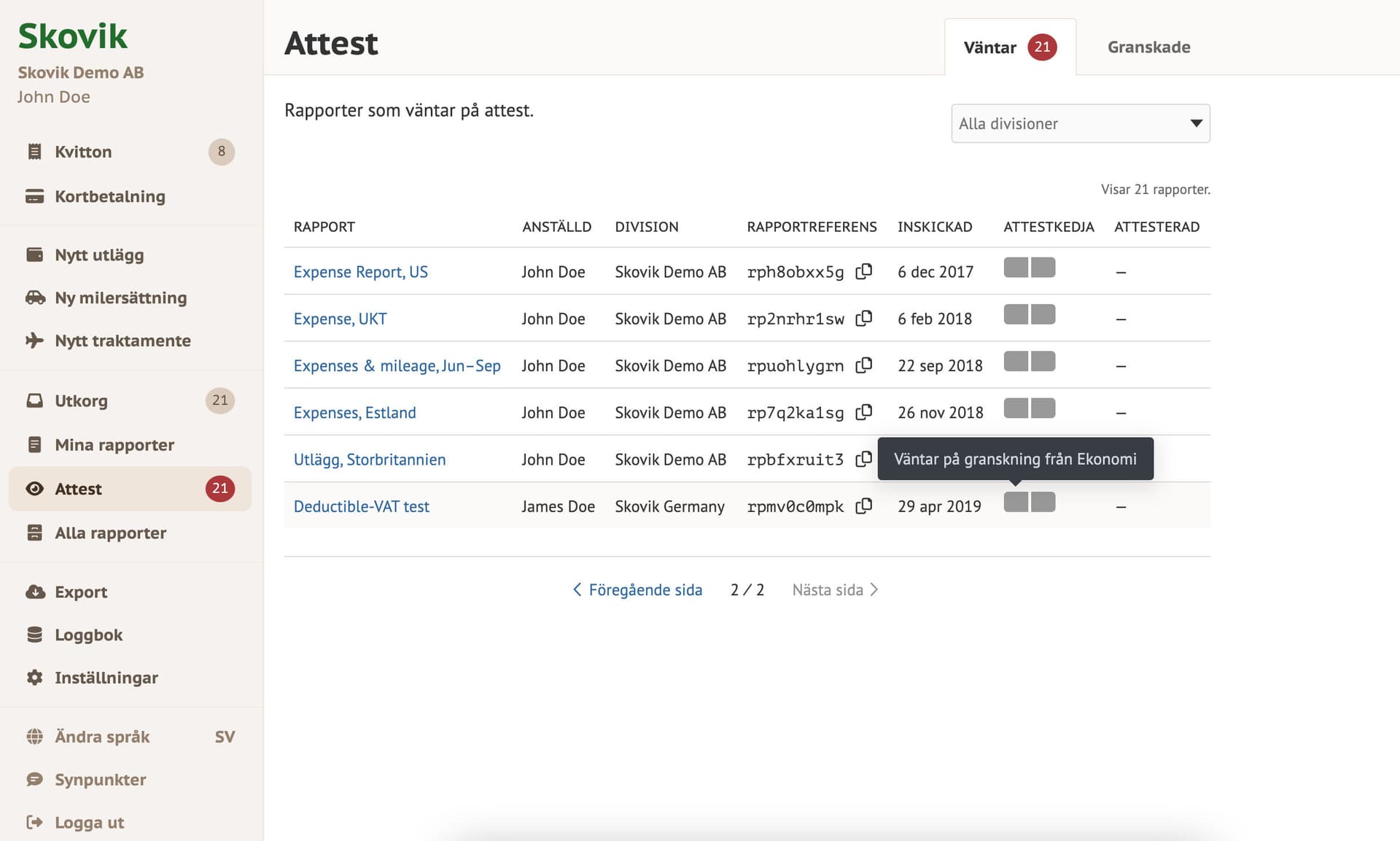The width and height of the screenshot is (1400, 841).
Task: Click the Logga ut label
Action: (90, 823)
